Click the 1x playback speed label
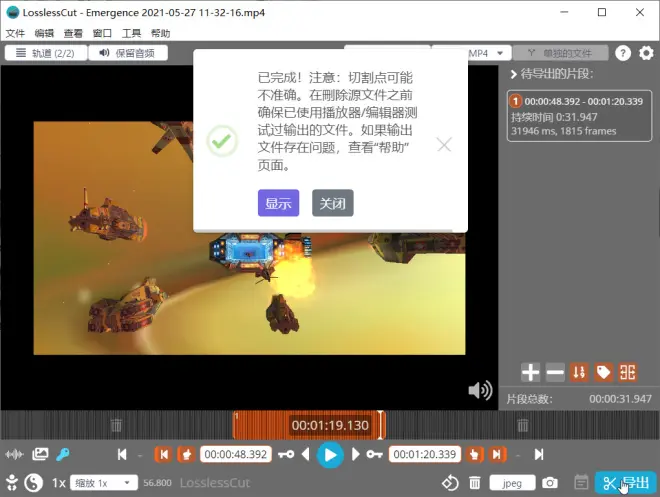 click(x=59, y=483)
